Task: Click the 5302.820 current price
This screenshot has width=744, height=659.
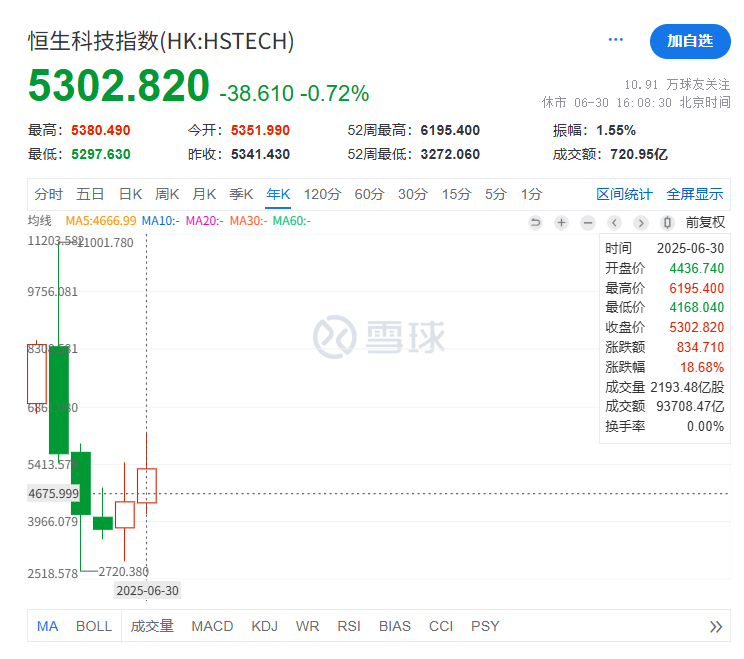Action: tap(119, 85)
